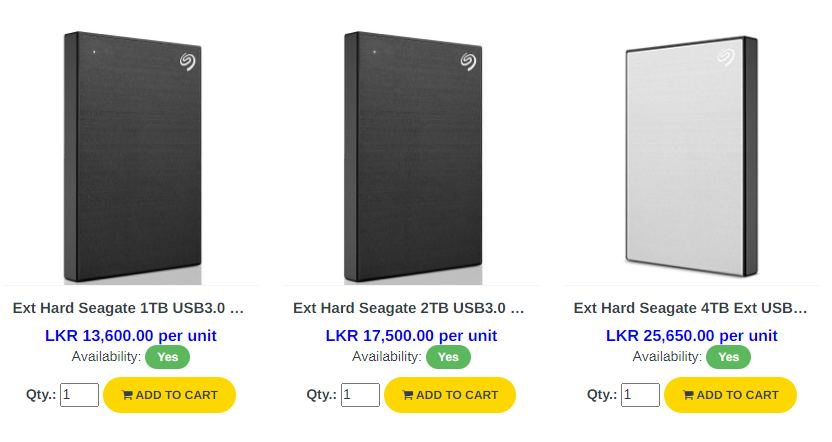Click the green Yes availability badge for 1TB
This screenshot has height=442, width=832.
[x=168, y=357]
